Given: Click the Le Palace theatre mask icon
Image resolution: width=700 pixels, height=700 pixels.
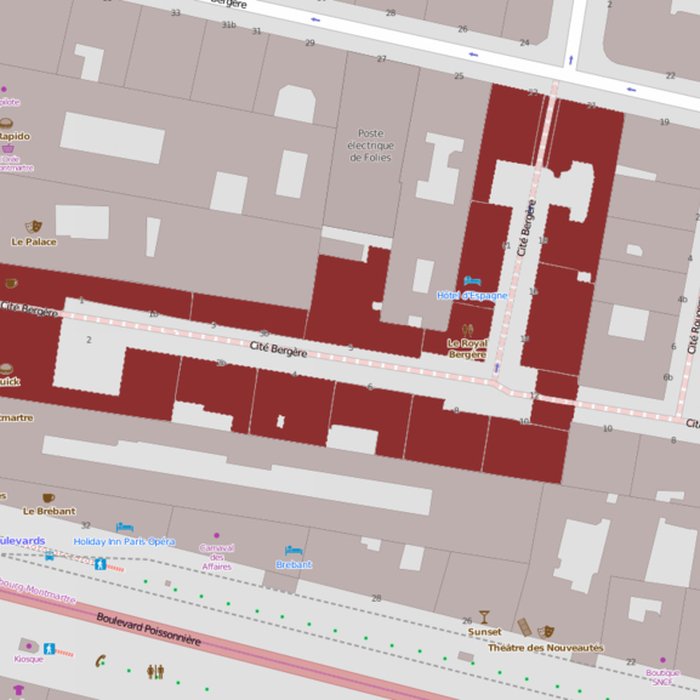Looking at the screenshot, I should [x=34, y=227].
